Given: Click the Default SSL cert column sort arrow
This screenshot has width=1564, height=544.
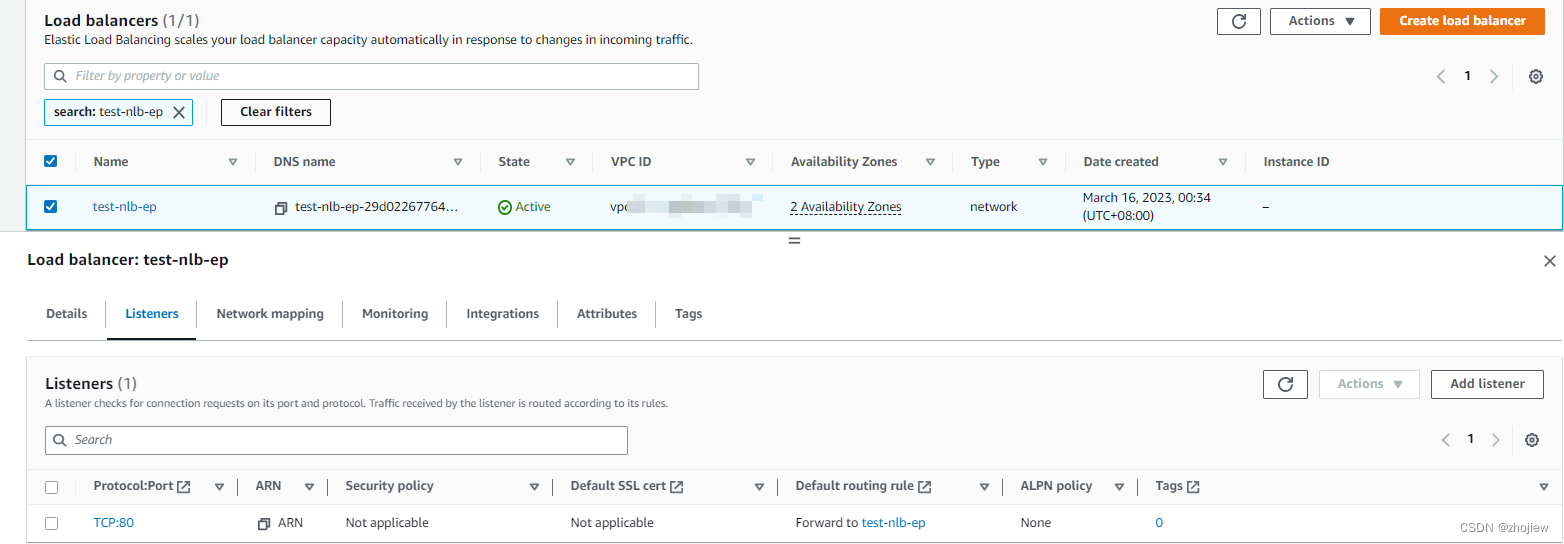Looking at the screenshot, I should click(759, 487).
